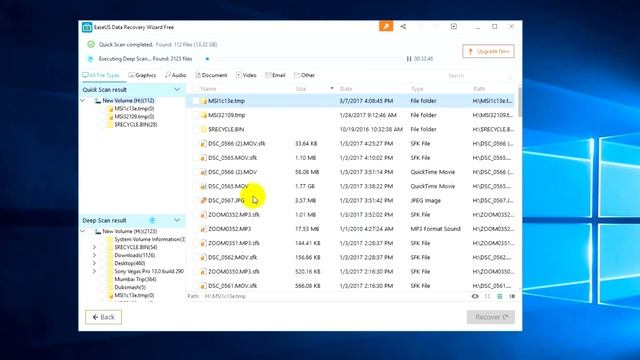Click the Back button
640x360 pixels.
click(x=103, y=317)
